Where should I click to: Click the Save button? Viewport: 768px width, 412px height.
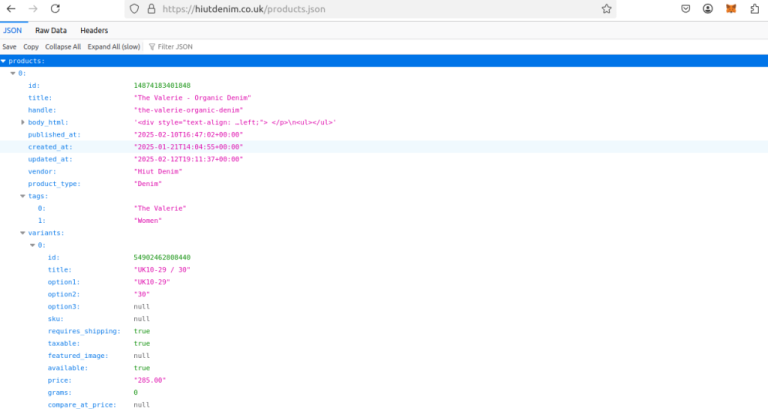(x=9, y=47)
